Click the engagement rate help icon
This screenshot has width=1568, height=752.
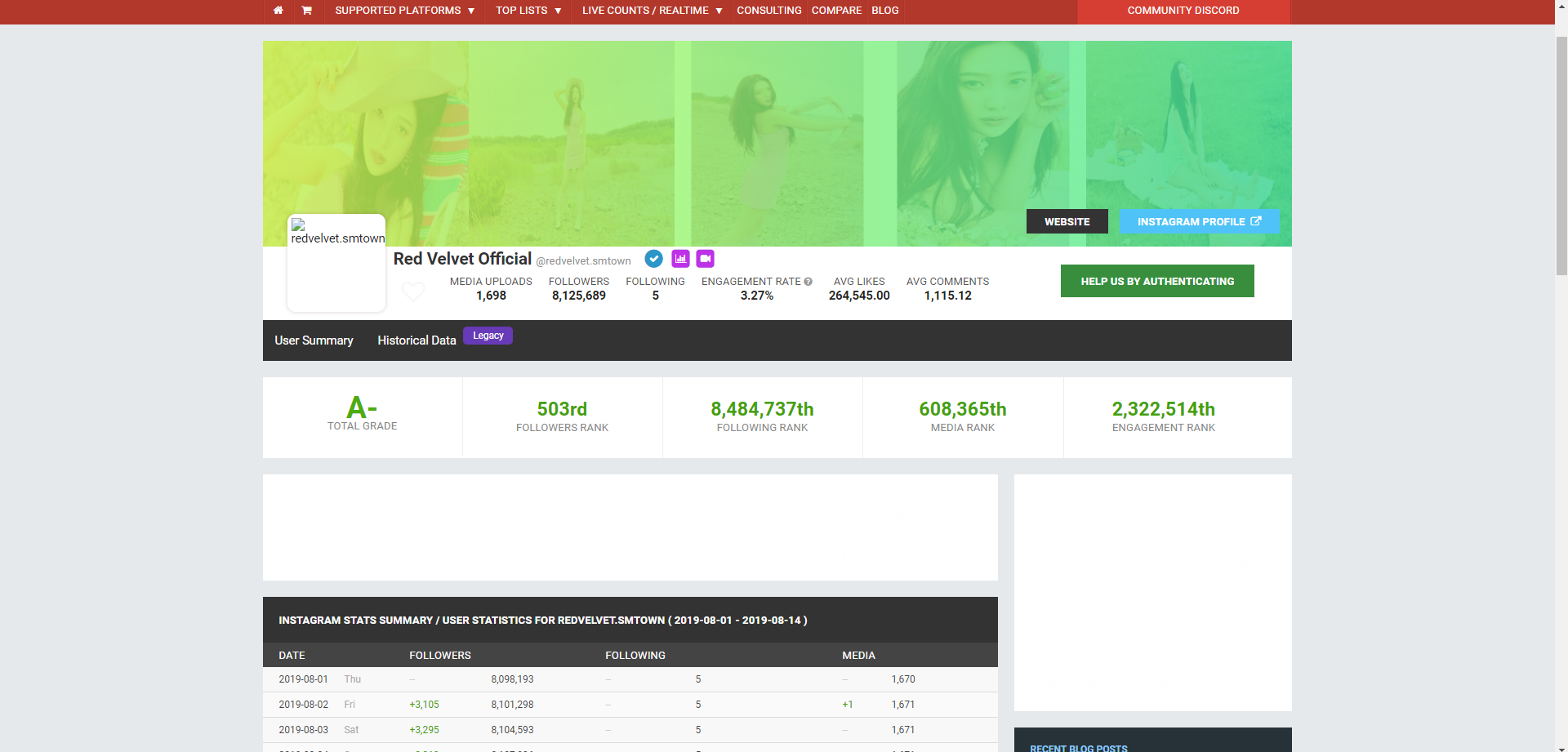pos(808,282)
